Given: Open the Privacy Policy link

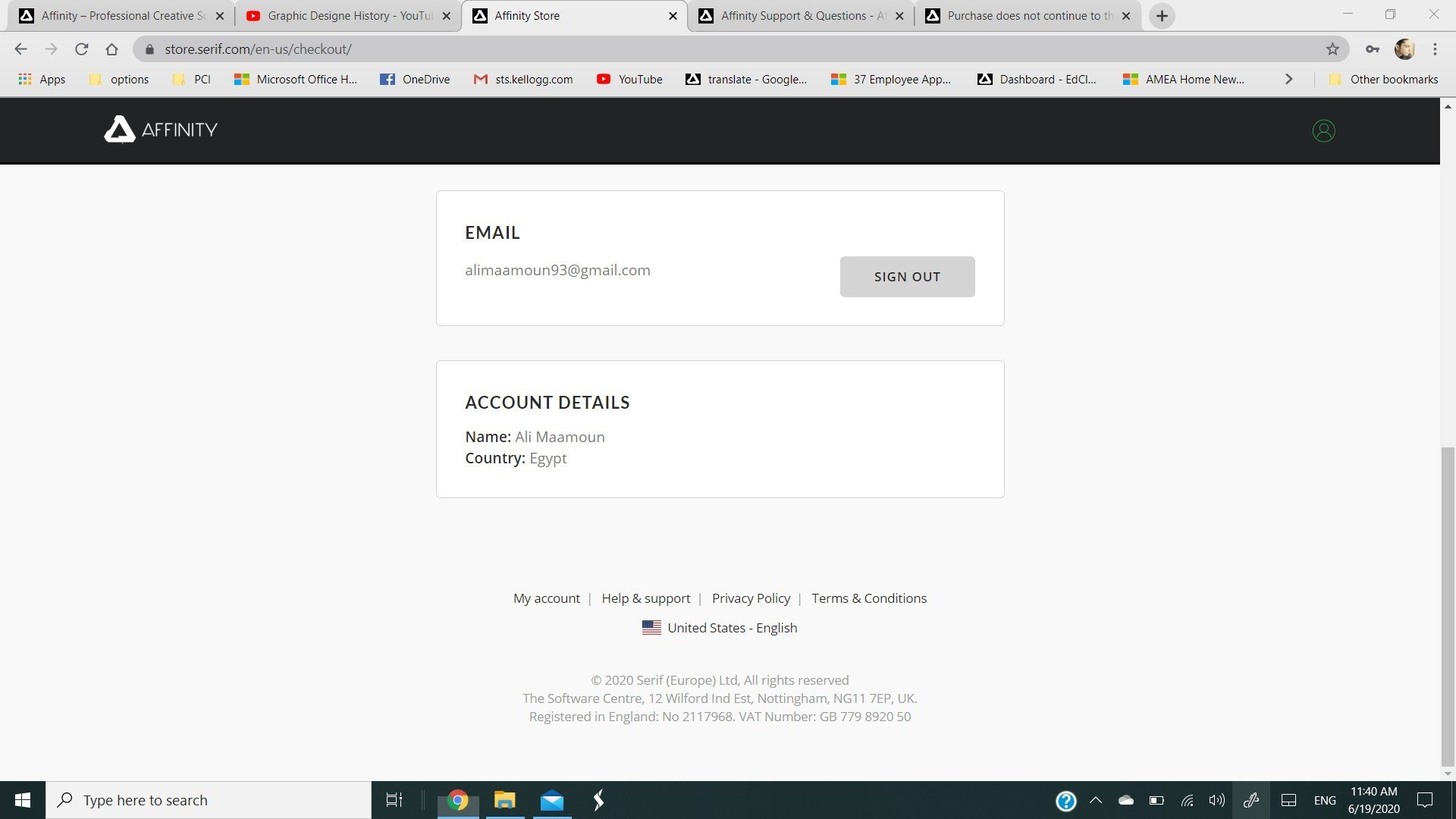Looking at the screenshot, I should (x=751, y=598).
